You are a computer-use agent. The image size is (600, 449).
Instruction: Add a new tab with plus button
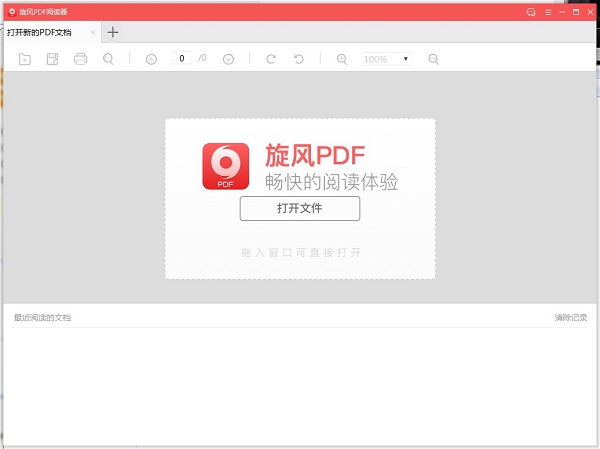(113, 32)
